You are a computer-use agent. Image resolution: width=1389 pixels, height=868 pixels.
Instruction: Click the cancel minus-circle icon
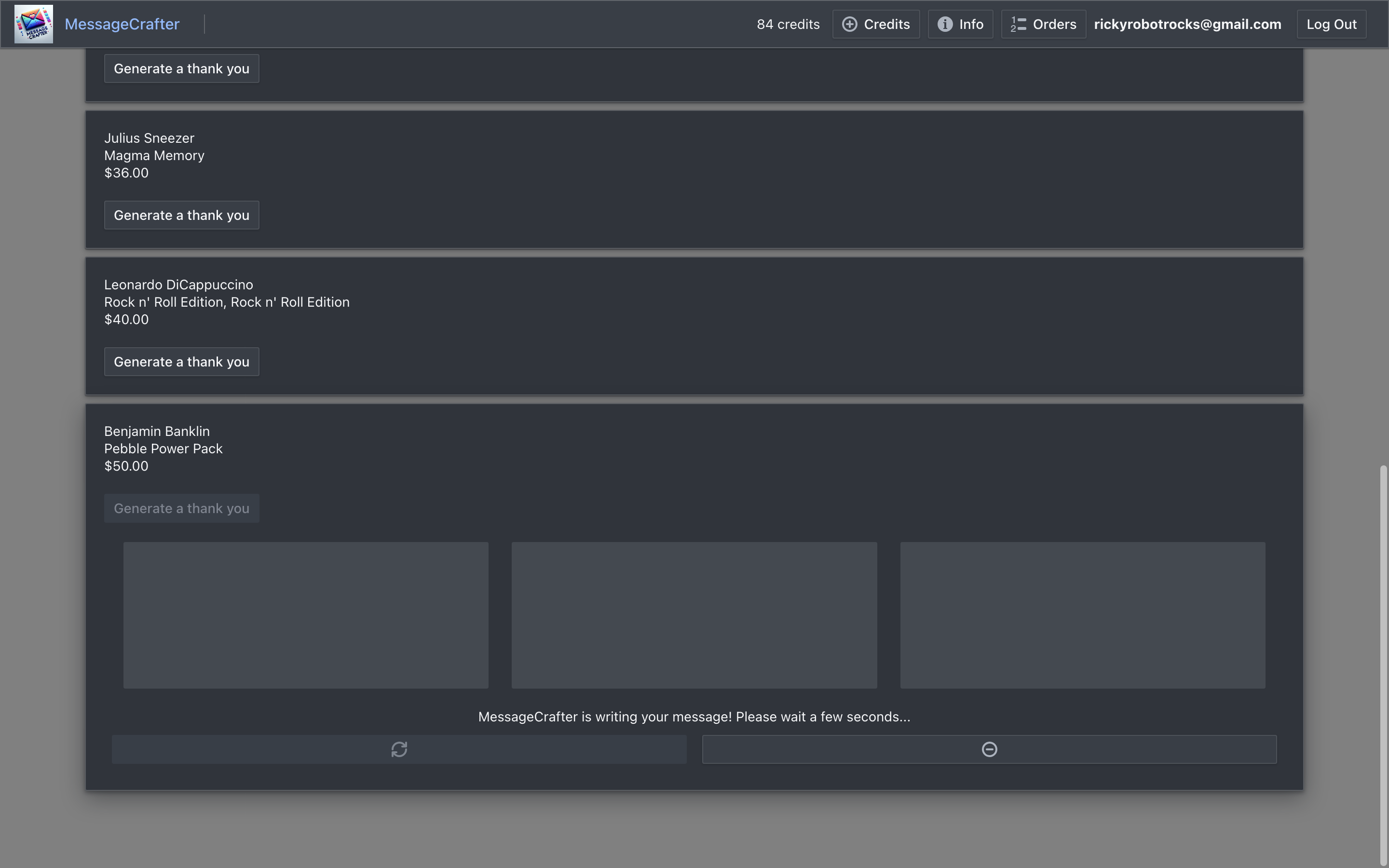coord(989,749)
